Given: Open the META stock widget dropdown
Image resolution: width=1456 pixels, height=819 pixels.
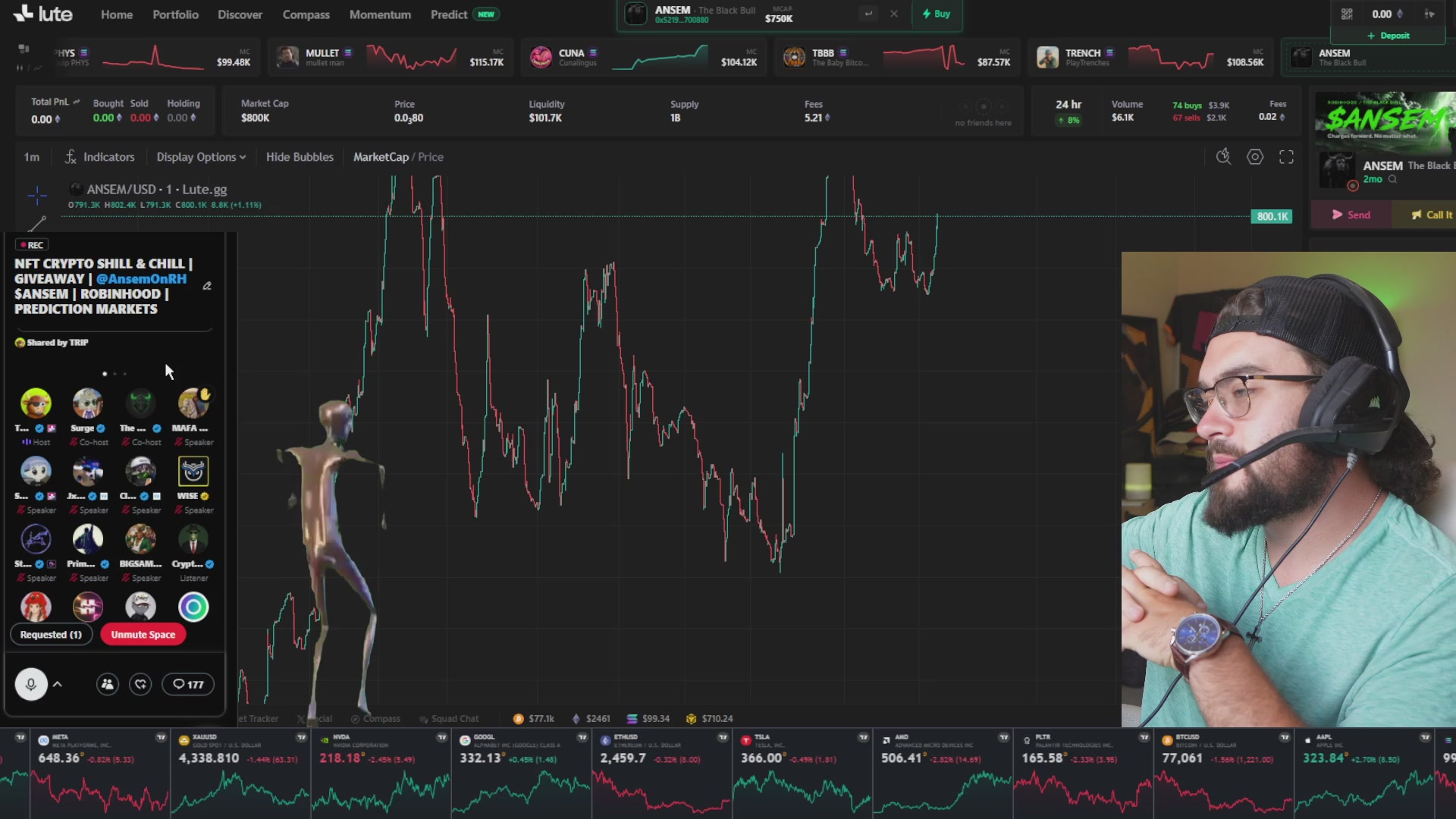Looking at the screenshot, I should point(161,737).
